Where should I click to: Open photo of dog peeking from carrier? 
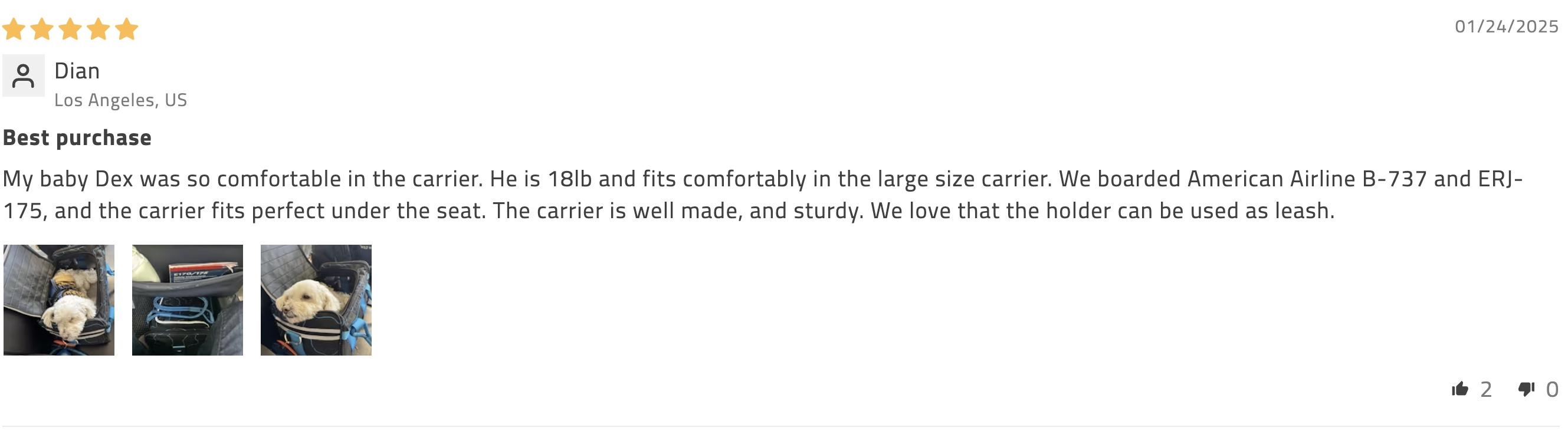[x=316, y=300]
